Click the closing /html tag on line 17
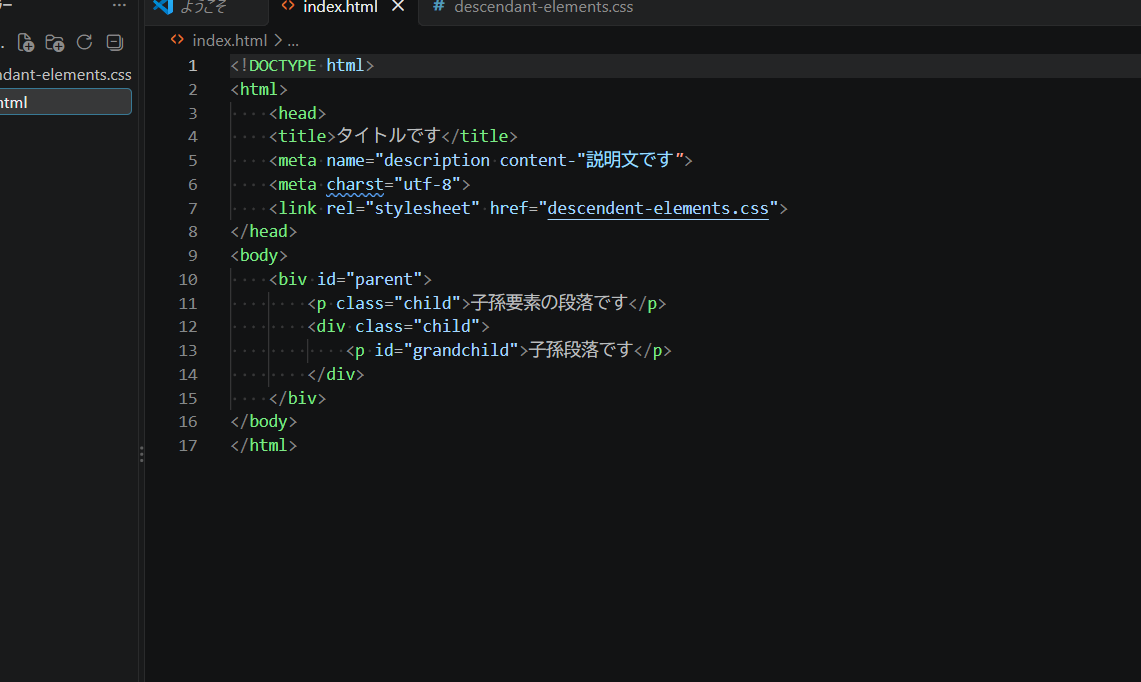This screenshot has width=1141, height=682. tap(263, 445)
